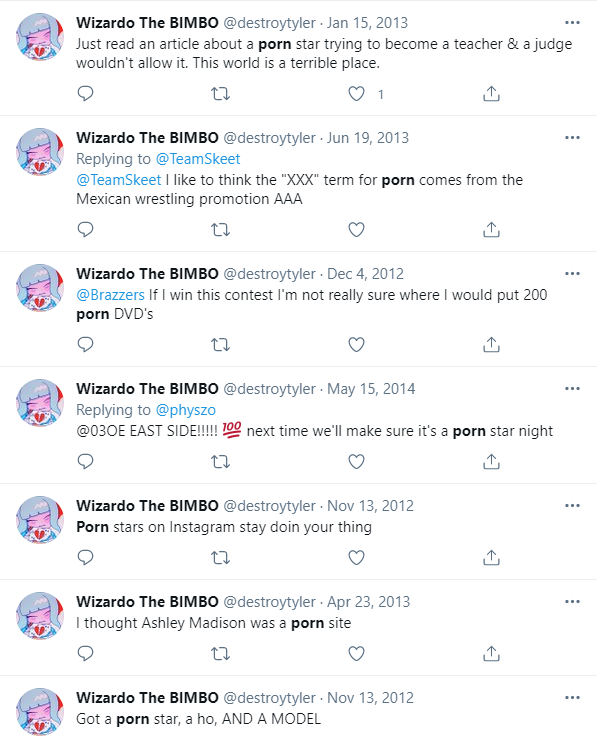Like the Jan 15, 2013 tweet

click(x=356, y=94)
